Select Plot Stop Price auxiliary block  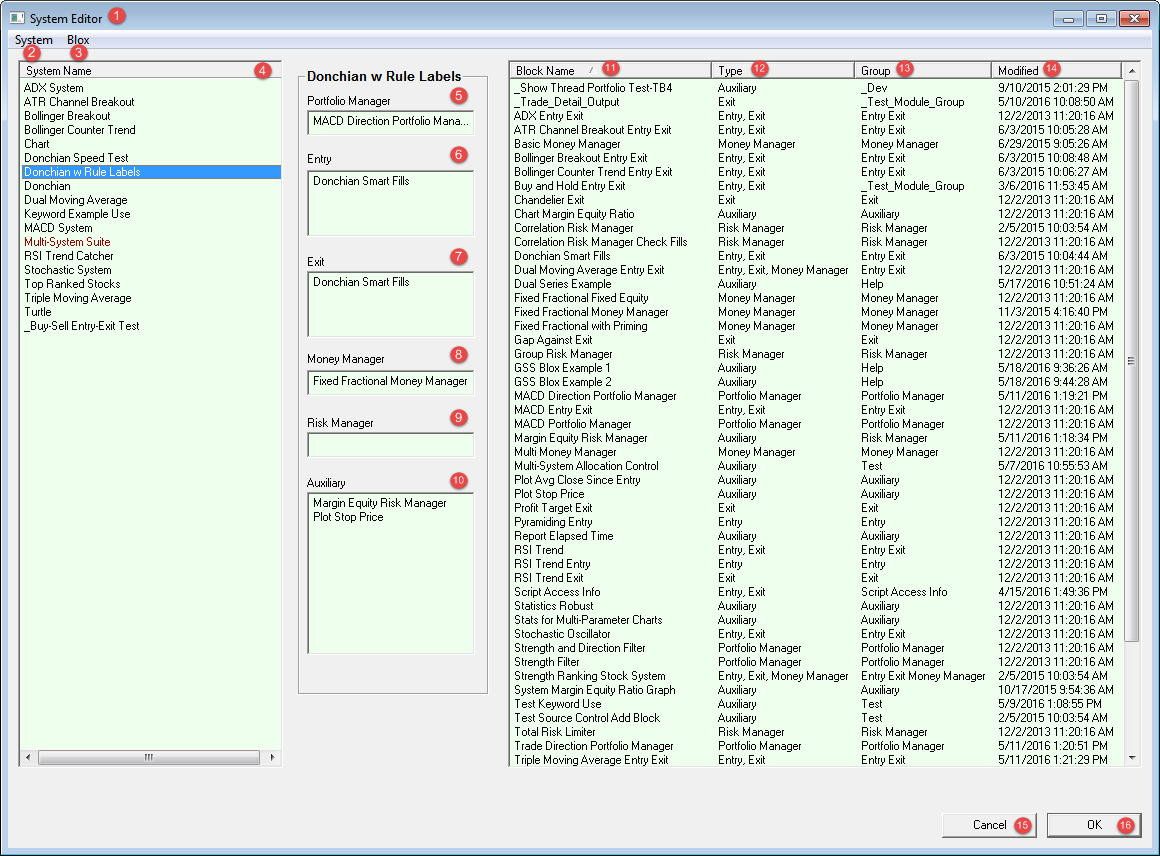pos(348,517)
